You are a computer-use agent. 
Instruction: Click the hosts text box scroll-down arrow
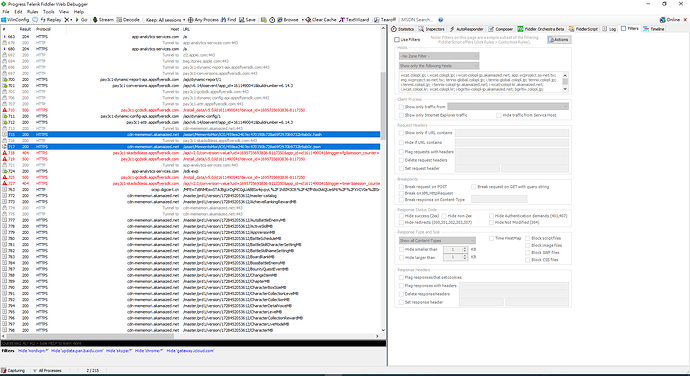coord(565,89)
